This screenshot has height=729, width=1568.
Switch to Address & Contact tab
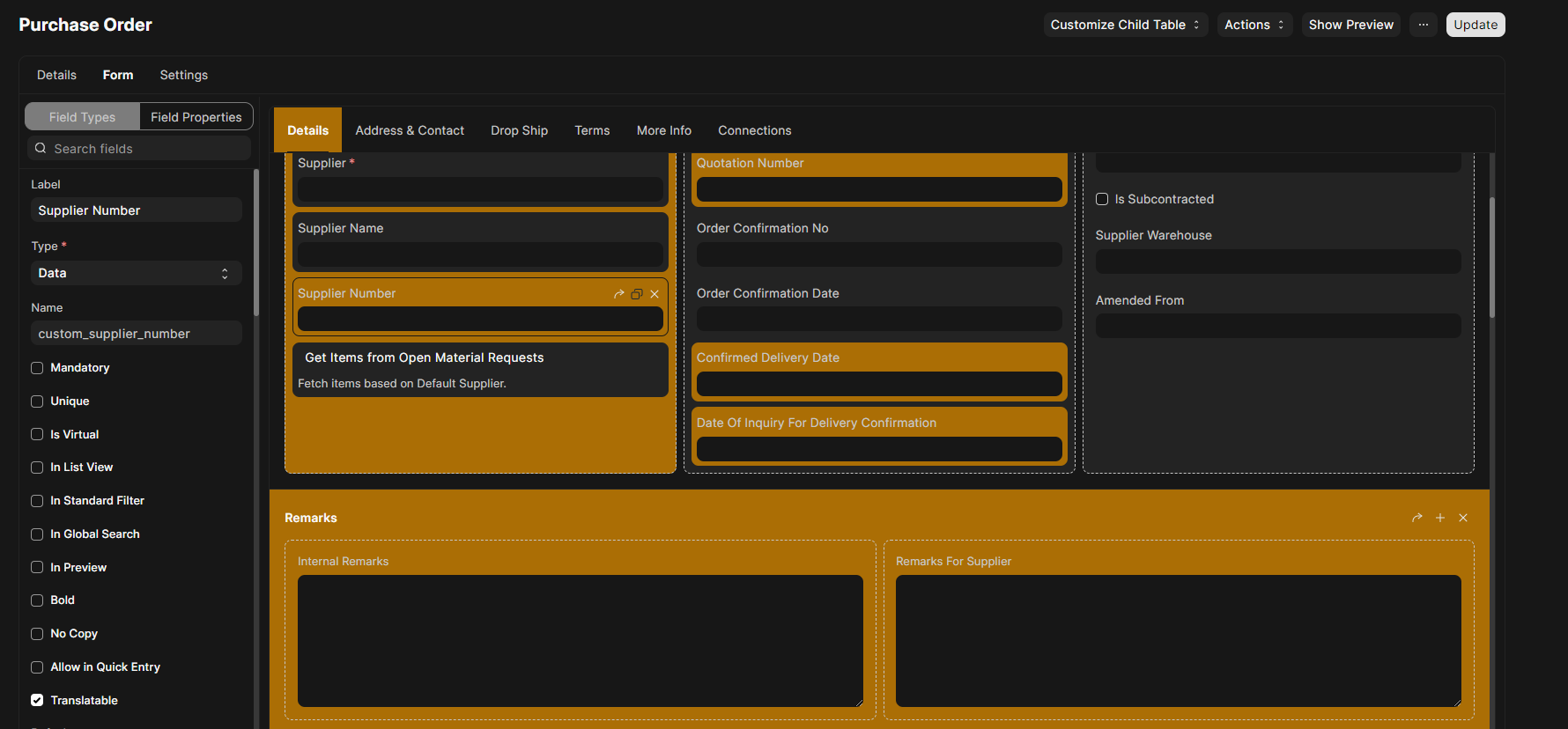point(410,130)
